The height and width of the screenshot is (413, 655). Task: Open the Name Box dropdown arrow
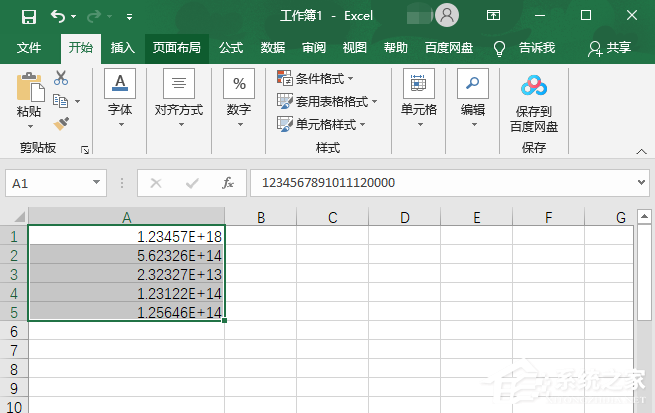(x=97, y=183)
